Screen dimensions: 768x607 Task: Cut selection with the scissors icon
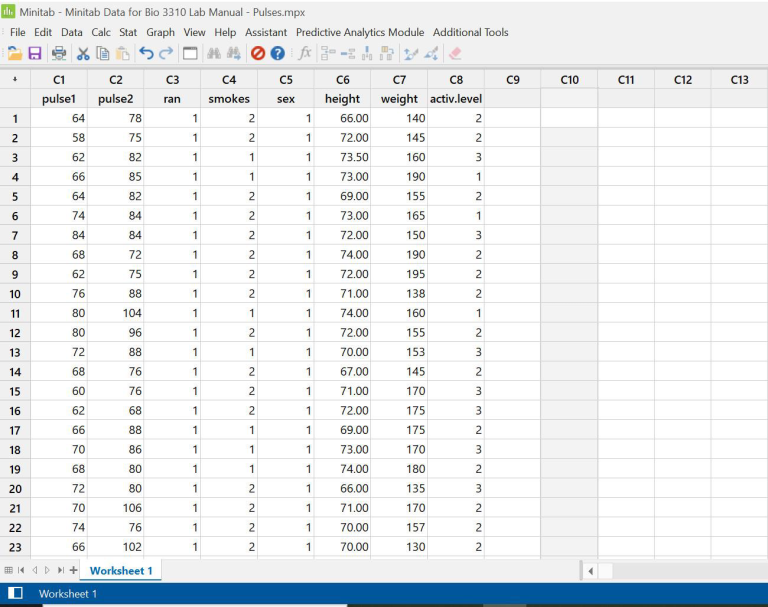pyautogui.click(x=83, y=53)
